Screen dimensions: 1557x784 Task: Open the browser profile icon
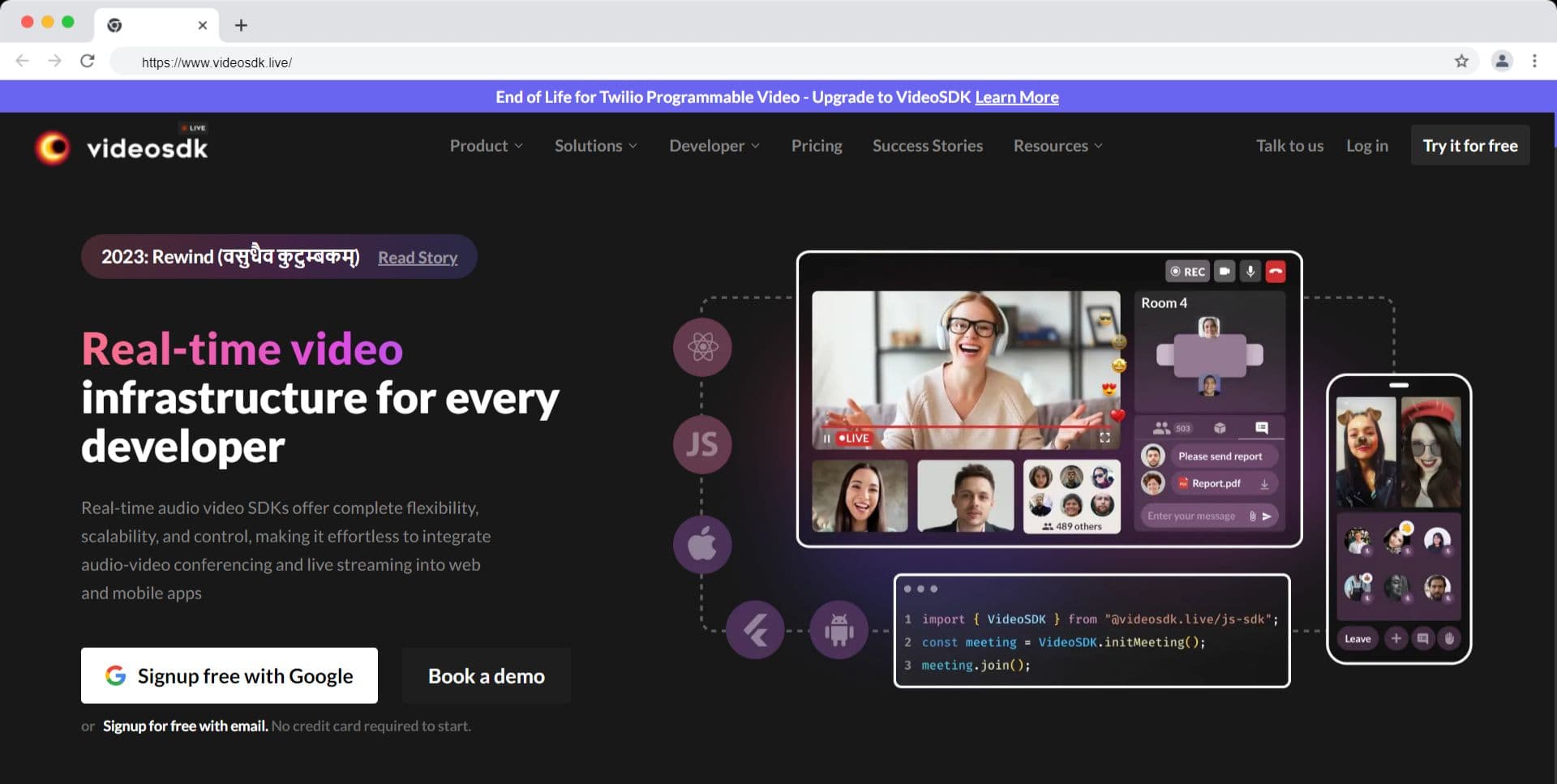tap(1502, 62)
